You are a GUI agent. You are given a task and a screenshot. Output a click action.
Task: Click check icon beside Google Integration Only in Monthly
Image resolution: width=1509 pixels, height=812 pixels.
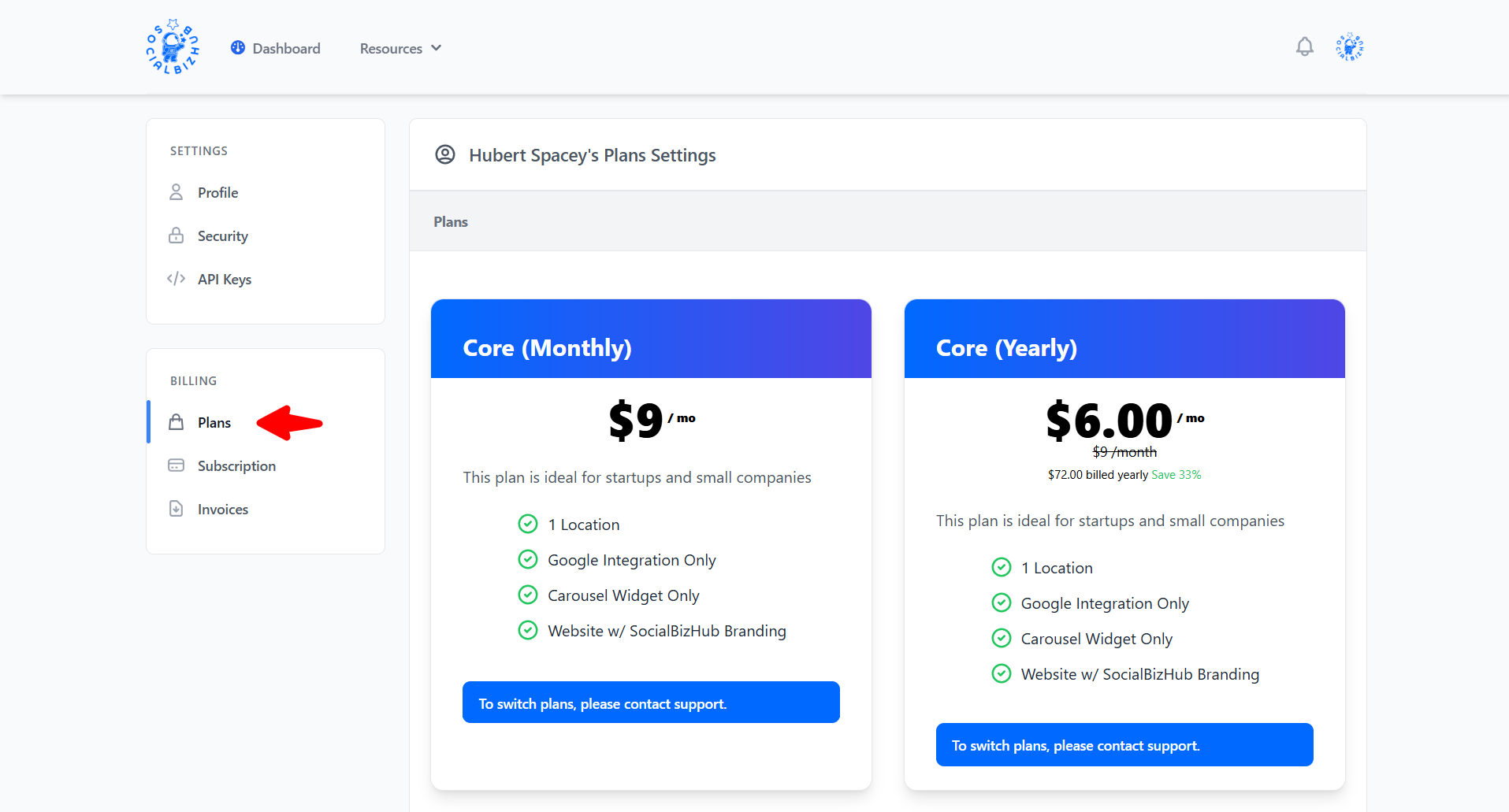(528, 559)
